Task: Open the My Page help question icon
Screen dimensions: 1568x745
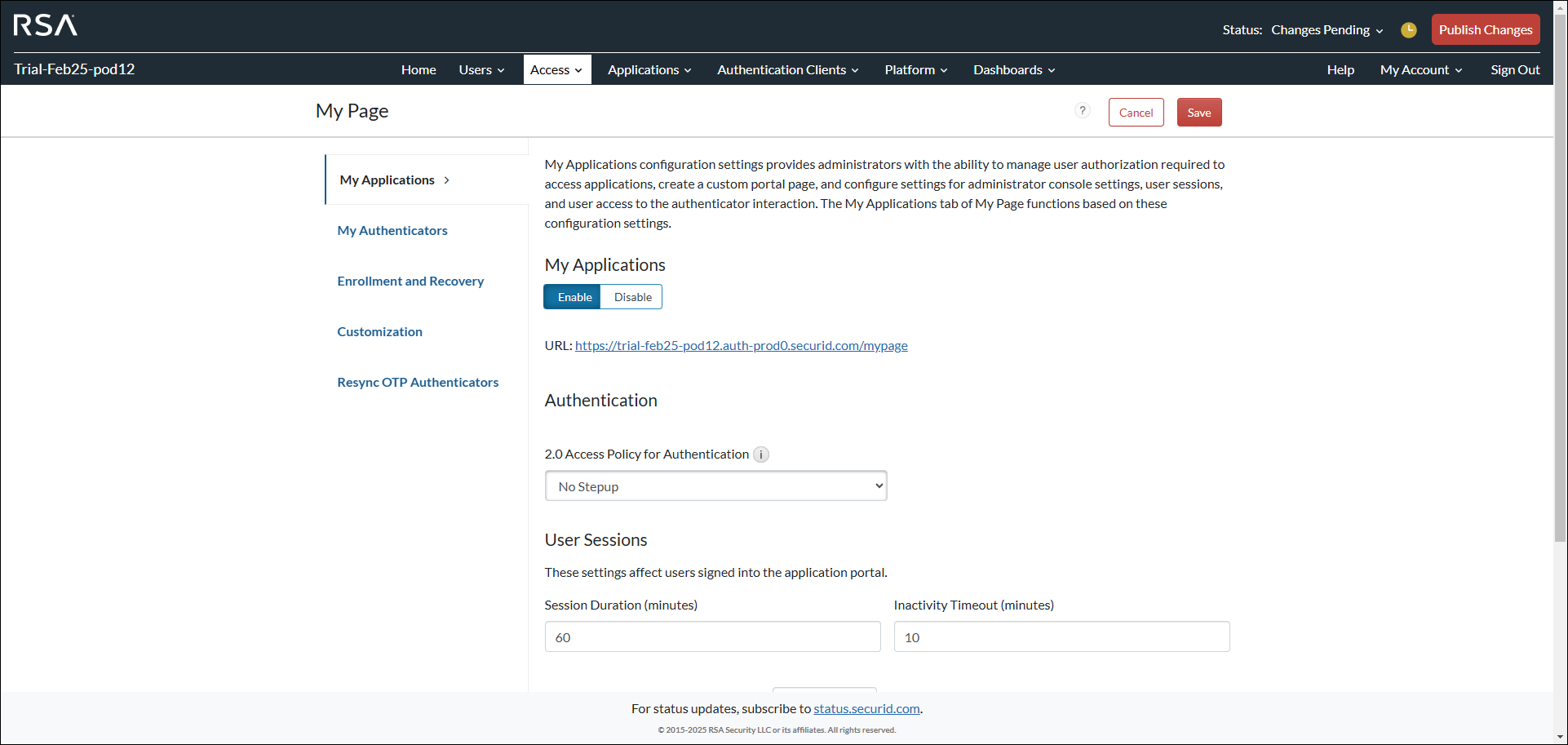Action: pyautogui.click(x=1082, y=111)
